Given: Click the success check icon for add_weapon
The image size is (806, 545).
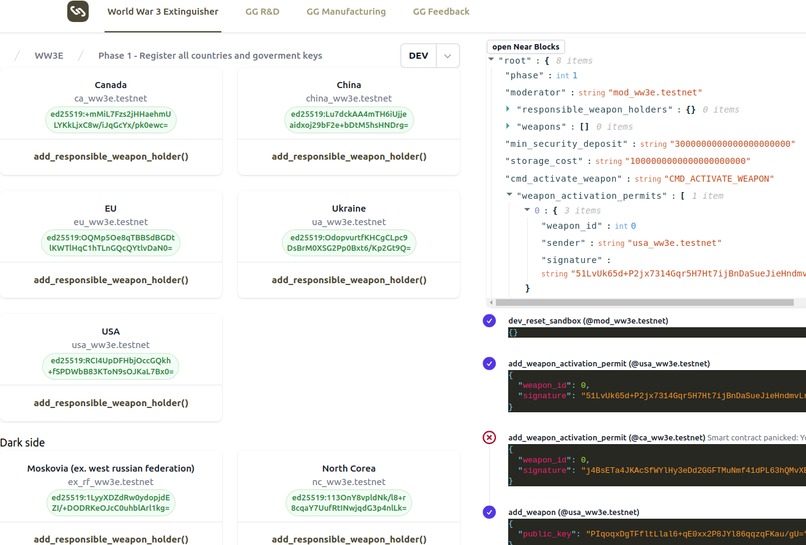Looking at the screenshot, I should (489, 512).
